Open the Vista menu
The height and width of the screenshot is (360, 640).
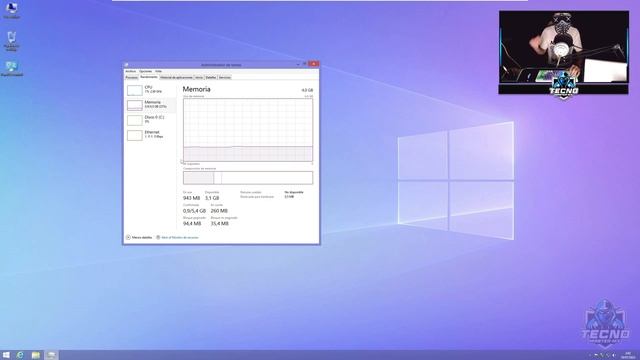pyautogui.click(x=158, y=71)
